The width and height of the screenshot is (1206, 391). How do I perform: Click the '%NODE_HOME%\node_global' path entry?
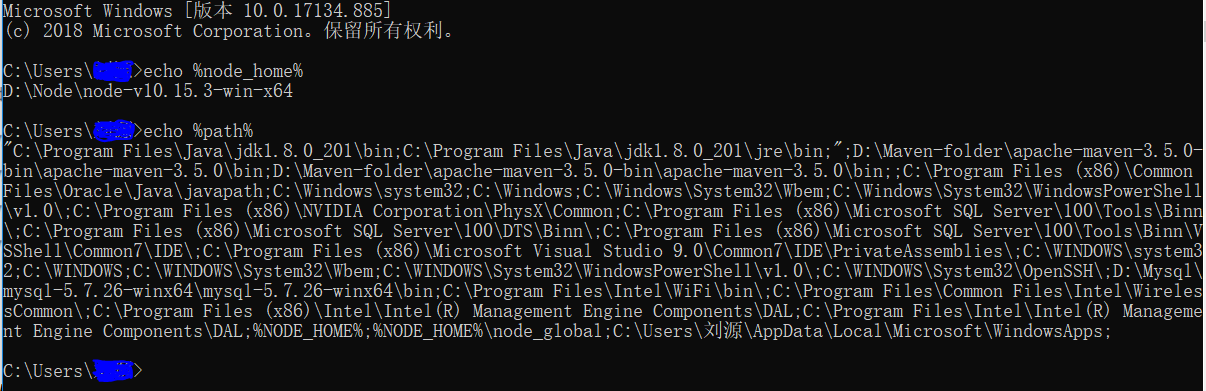[x=489, y=331]
